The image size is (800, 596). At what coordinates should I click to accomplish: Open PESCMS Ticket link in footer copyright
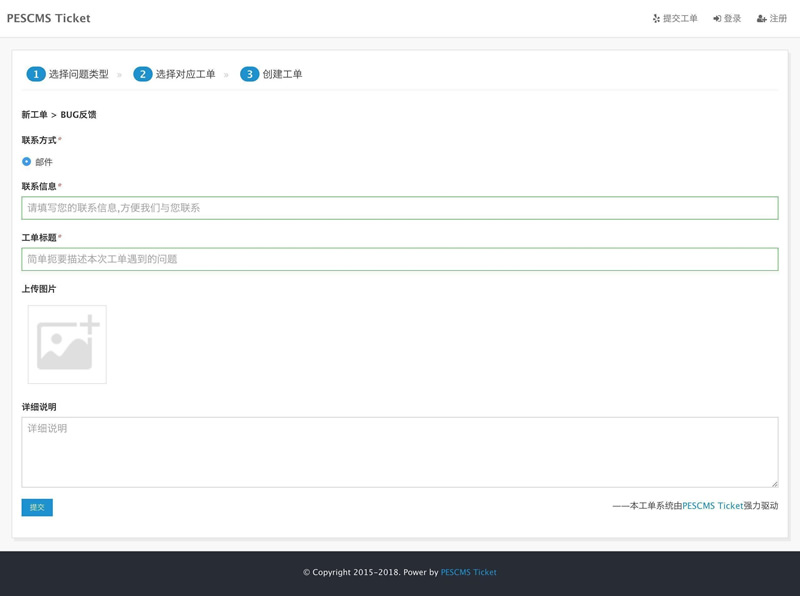tap(468, 572)
